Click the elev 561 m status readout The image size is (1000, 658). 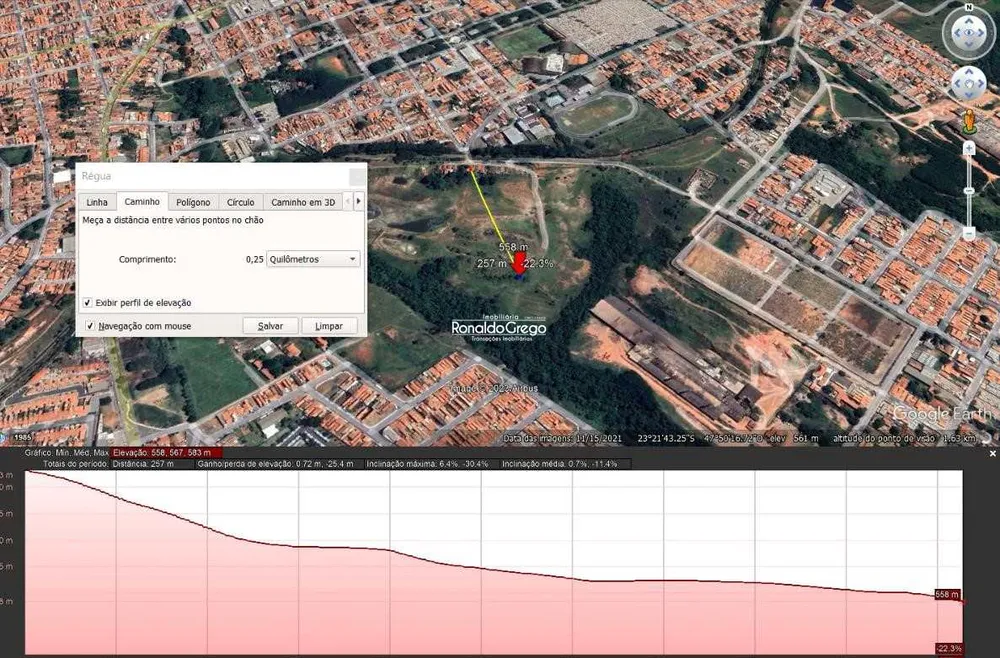point(795,439)
